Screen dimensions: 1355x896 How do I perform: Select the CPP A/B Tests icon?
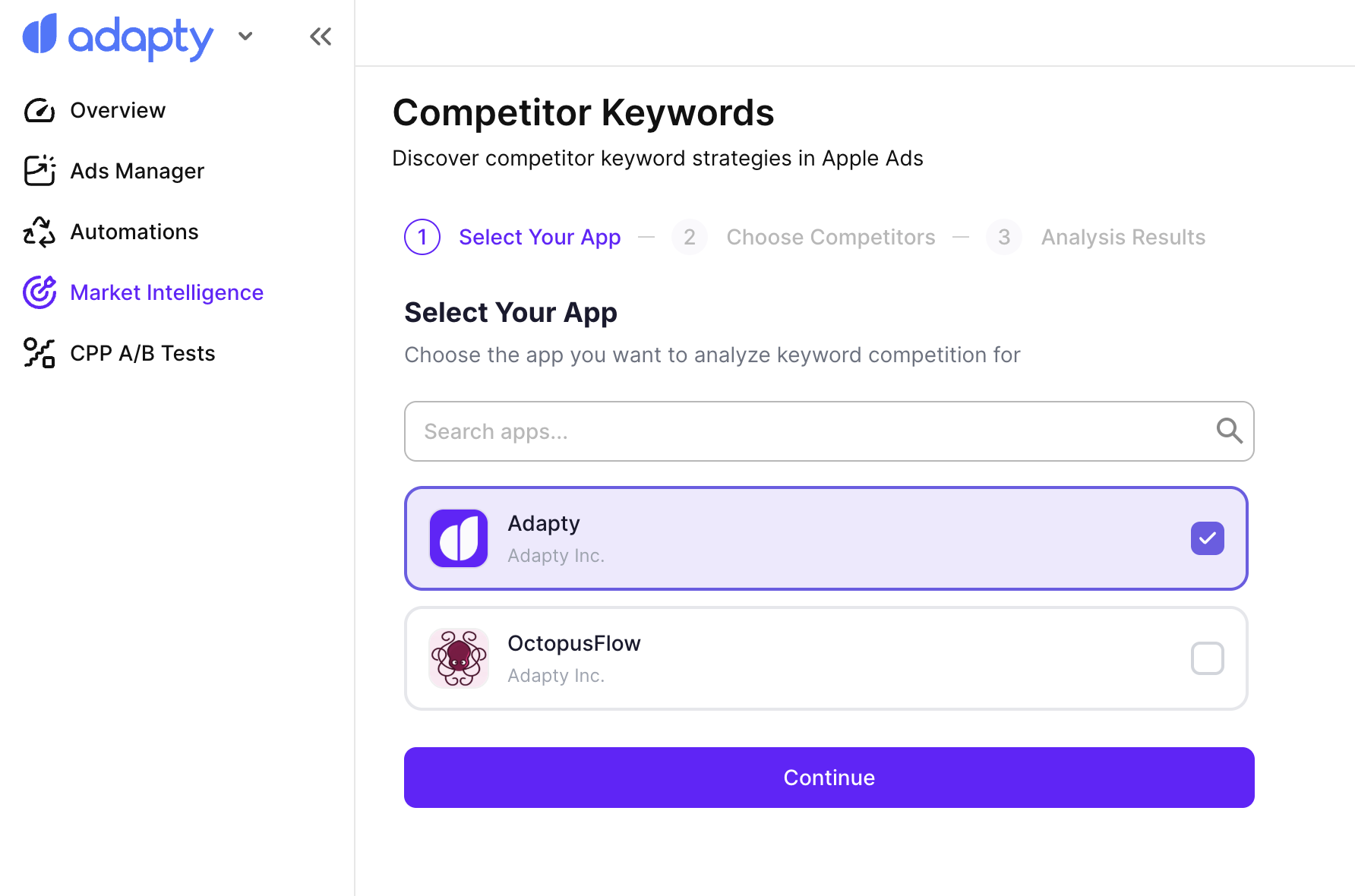pos(39,352)
